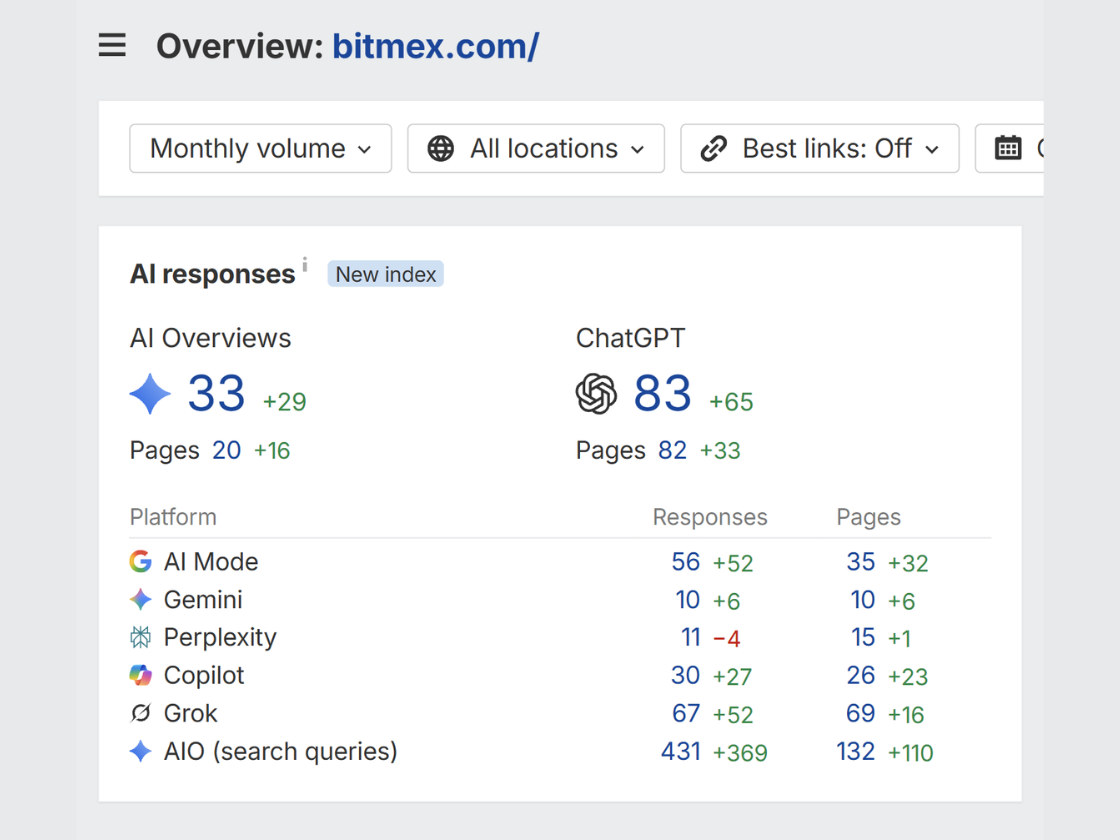Viewport: 1120px width, 840px height.
Task: Open Grok responses value 67
Action: [x=686, y=713]
